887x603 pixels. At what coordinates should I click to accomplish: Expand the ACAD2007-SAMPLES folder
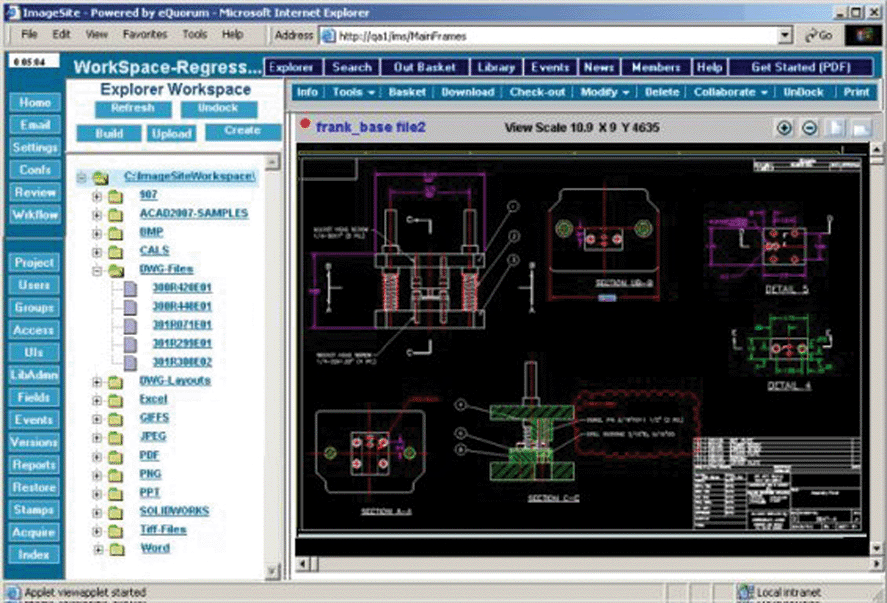click(x=98, y=214)
